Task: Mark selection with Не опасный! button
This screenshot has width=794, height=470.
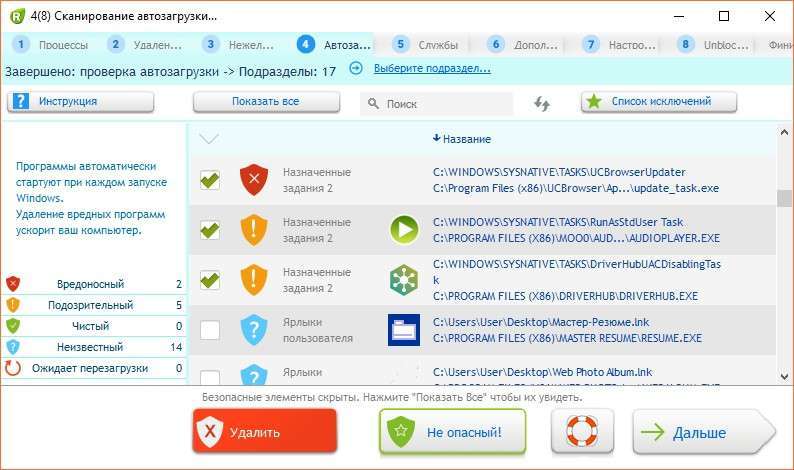Action: coord(453,432)
